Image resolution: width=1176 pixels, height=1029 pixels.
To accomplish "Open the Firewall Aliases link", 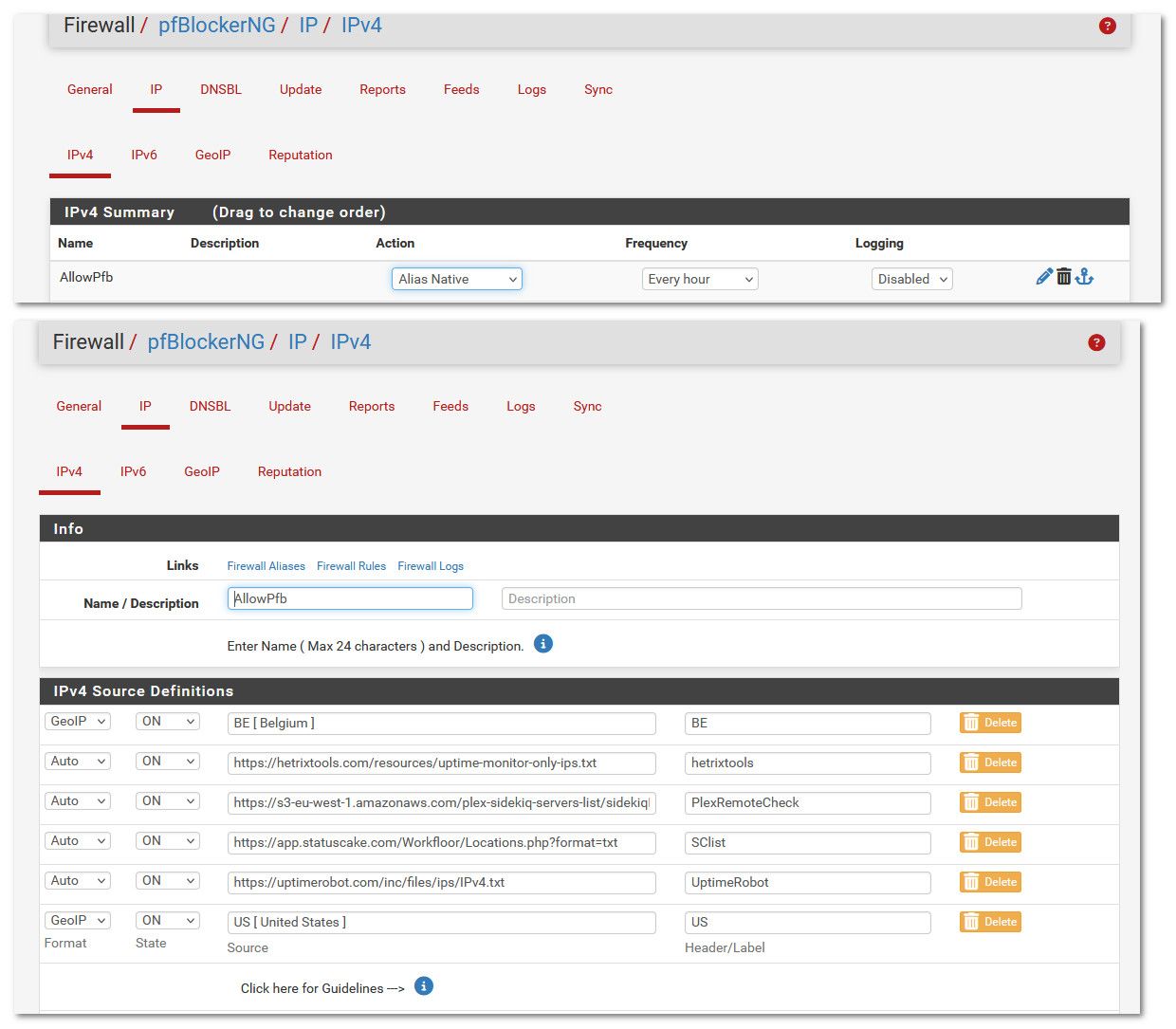I will [266, 566].
